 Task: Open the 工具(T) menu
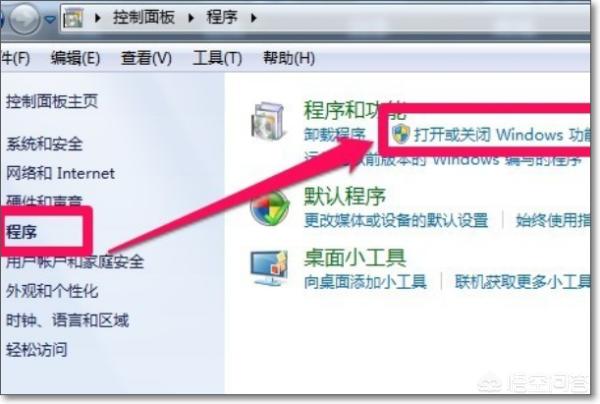(x=217, y=58)
